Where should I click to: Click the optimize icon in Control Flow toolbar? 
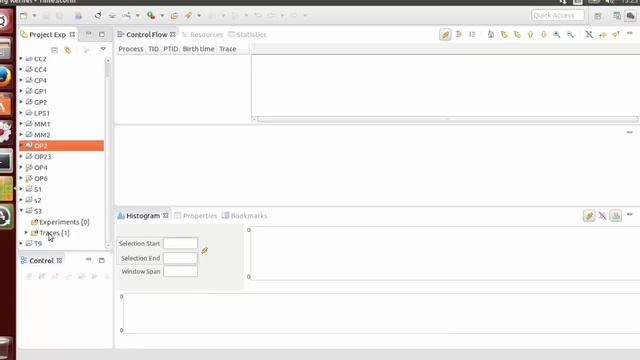coord(459,35)
